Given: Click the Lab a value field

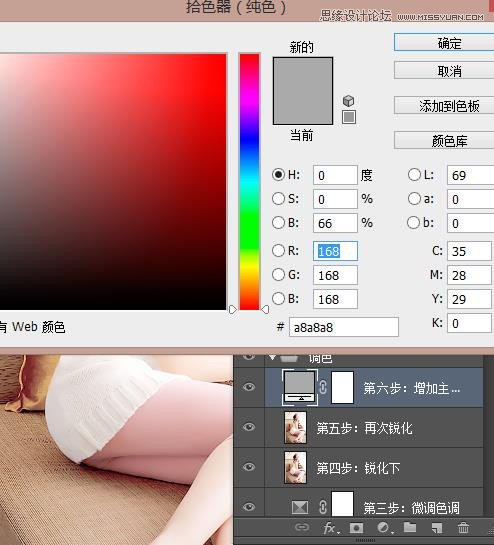Looking at the screenshot, I should [470, 199].
